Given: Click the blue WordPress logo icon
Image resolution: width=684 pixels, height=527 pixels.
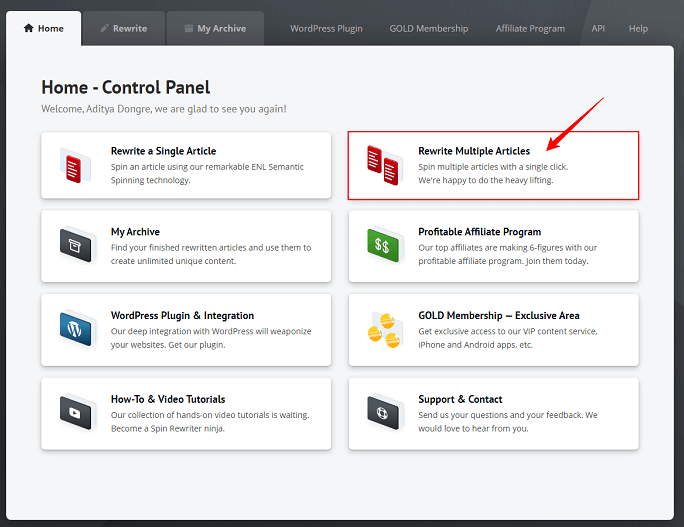Looking at the screenshot, I should [x=76, y=329].
